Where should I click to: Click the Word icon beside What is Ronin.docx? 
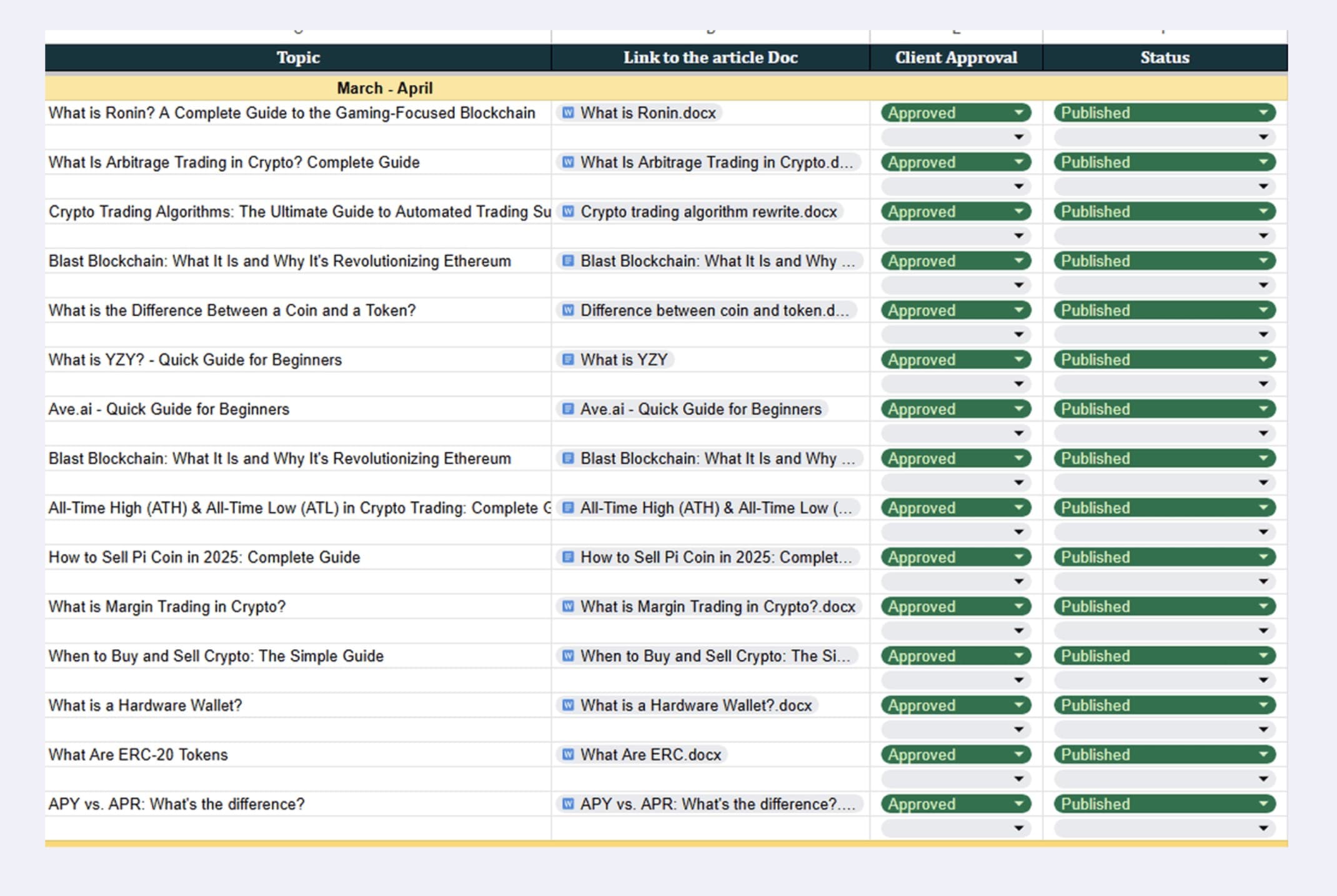tap(568, 113)
